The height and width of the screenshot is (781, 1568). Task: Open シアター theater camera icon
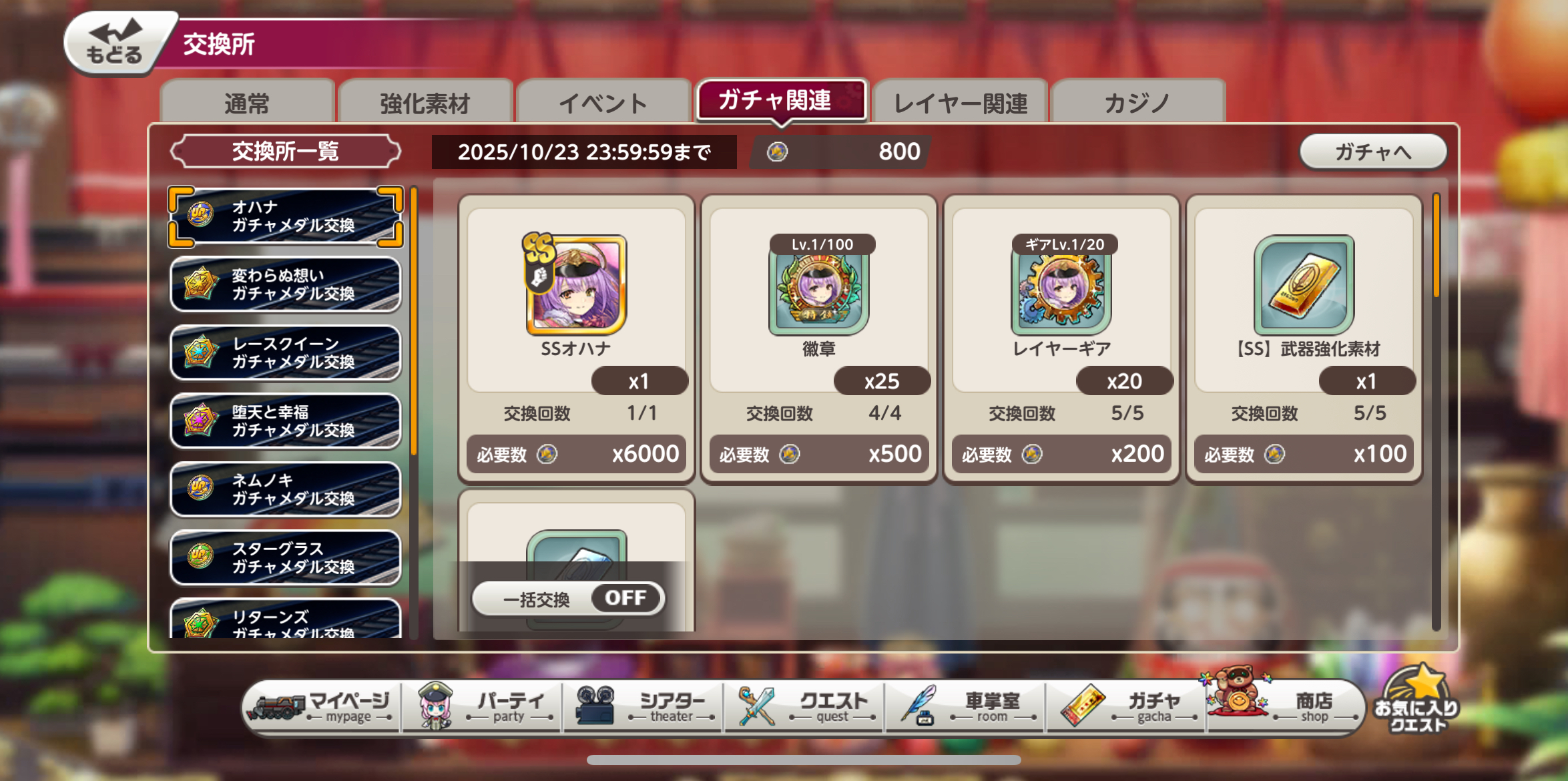click(595, 706)
